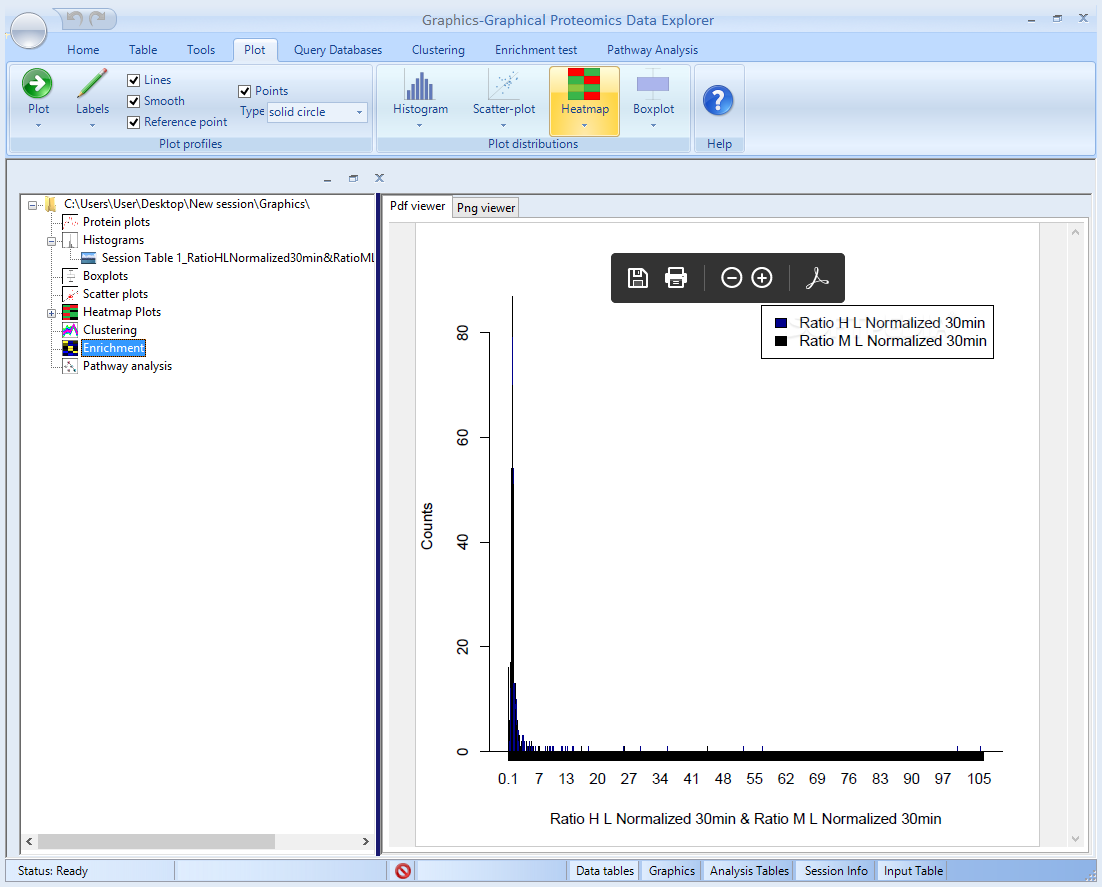
Task: Zoom out of the PDF plot
Action: pos(731,278)
